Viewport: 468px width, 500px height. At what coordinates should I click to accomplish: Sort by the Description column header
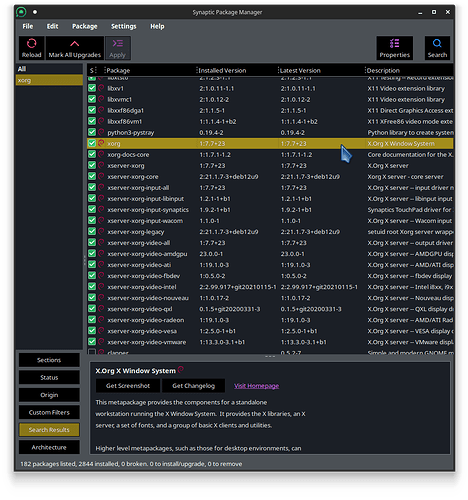[409, 70]
